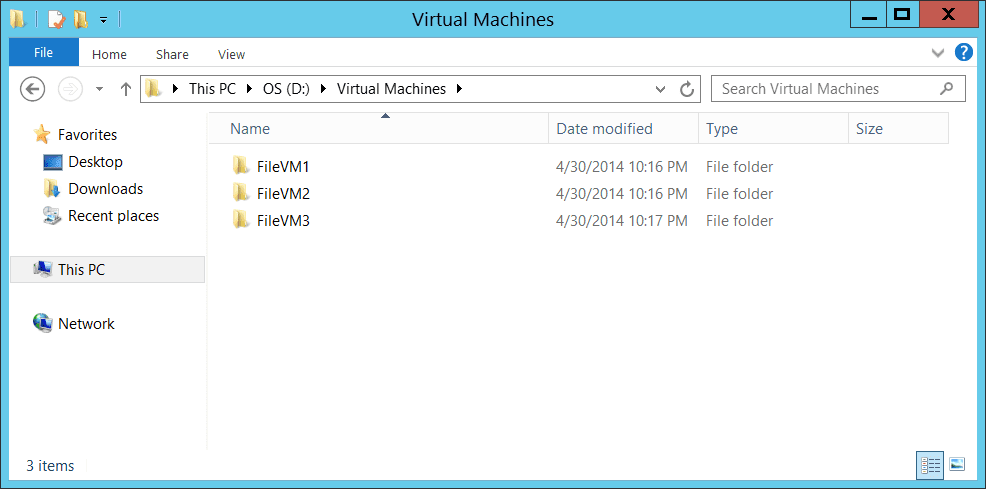Open the recent locations dropdown arrow

click(99, 89)
